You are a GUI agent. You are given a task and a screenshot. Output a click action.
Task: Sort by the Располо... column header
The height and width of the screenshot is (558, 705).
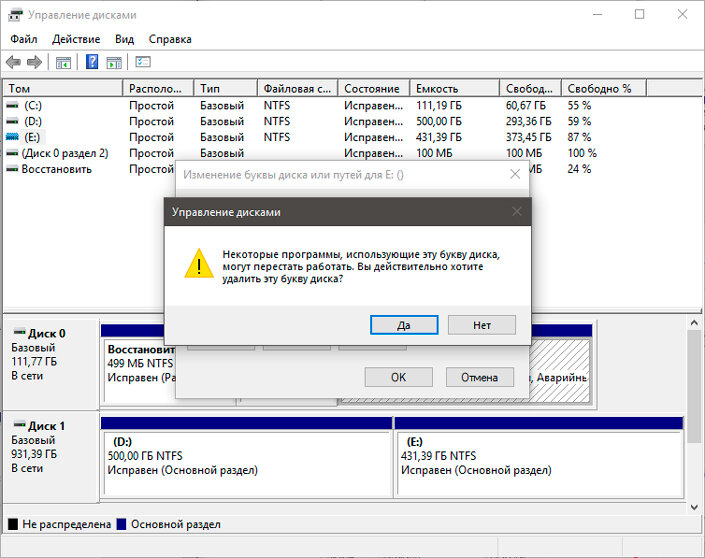[158, 89]
